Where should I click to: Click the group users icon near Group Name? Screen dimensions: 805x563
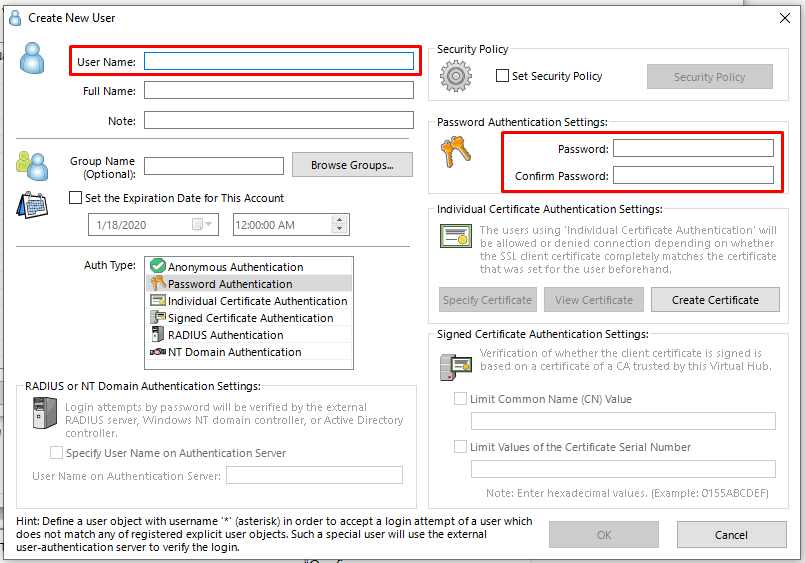click(x=32, y=166)
